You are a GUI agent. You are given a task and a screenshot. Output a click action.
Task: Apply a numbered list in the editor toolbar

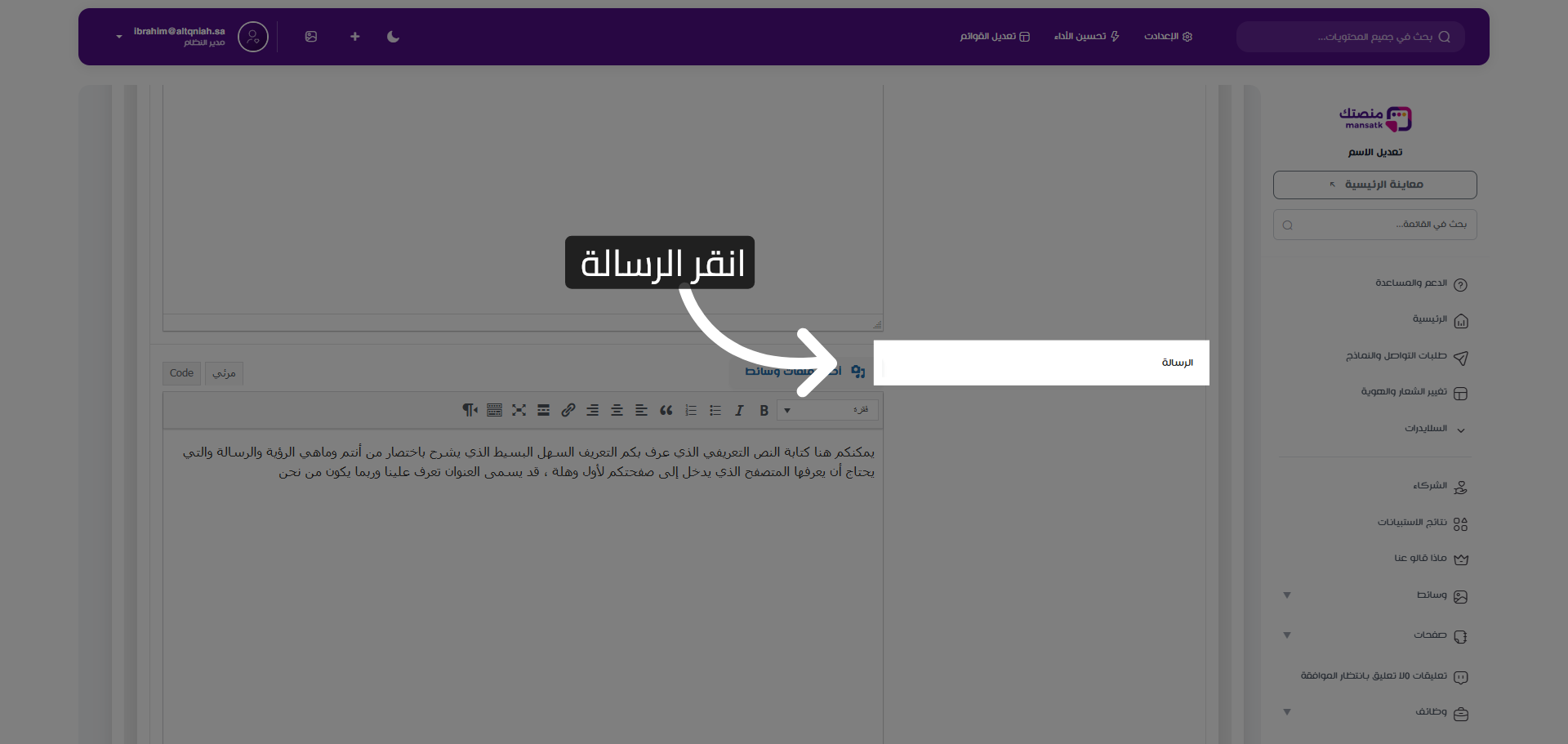tap(691, 411)
